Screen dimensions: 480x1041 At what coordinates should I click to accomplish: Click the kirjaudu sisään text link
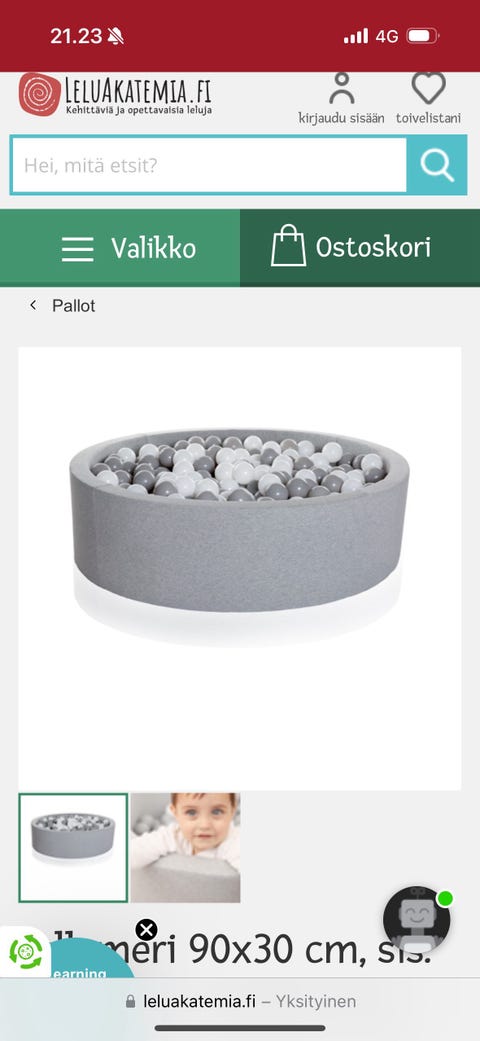tap(341, 118)
